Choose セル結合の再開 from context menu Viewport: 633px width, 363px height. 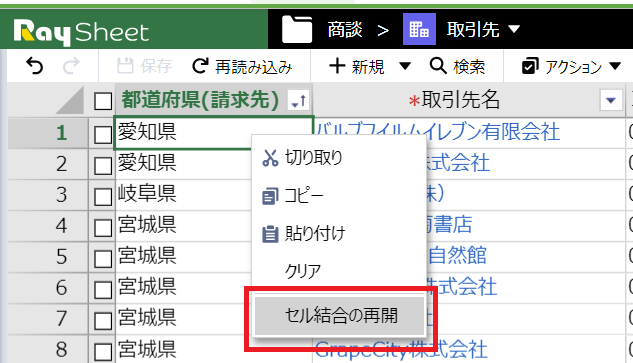pyautogui.click(x=339, y=316)
